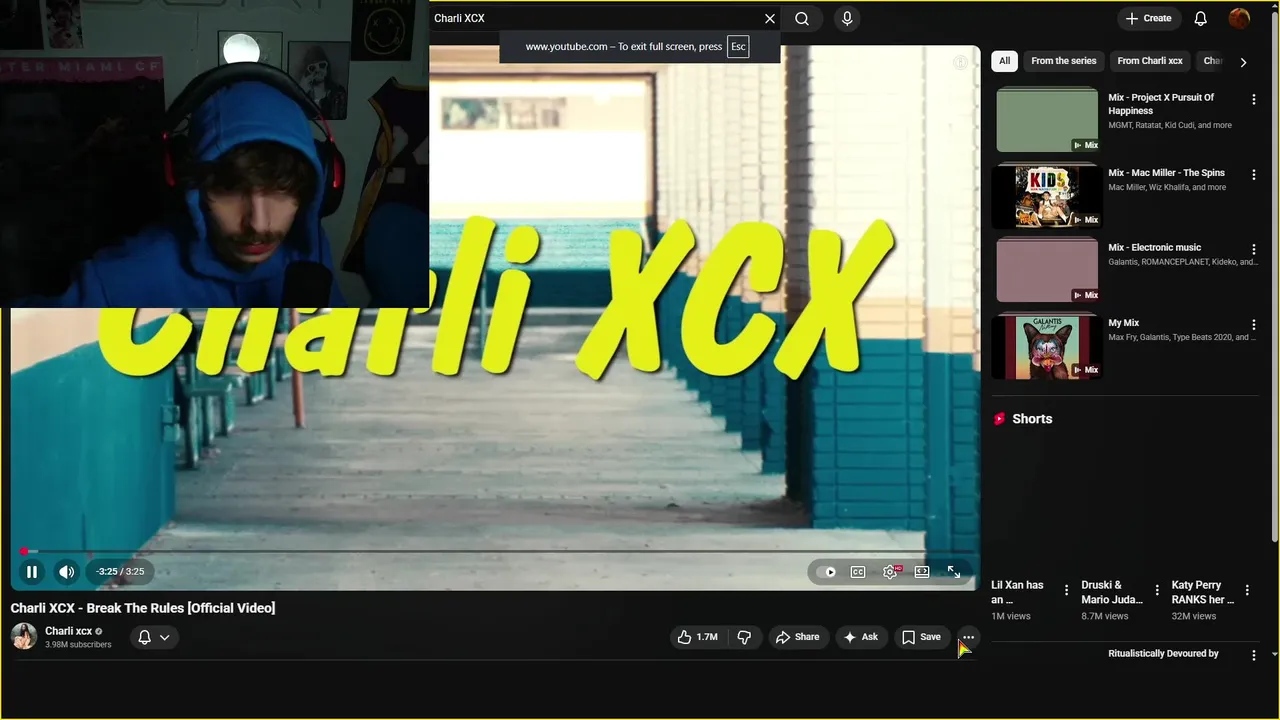Open the My Mix title link

pyautogui.click(x=1123, y=323)
